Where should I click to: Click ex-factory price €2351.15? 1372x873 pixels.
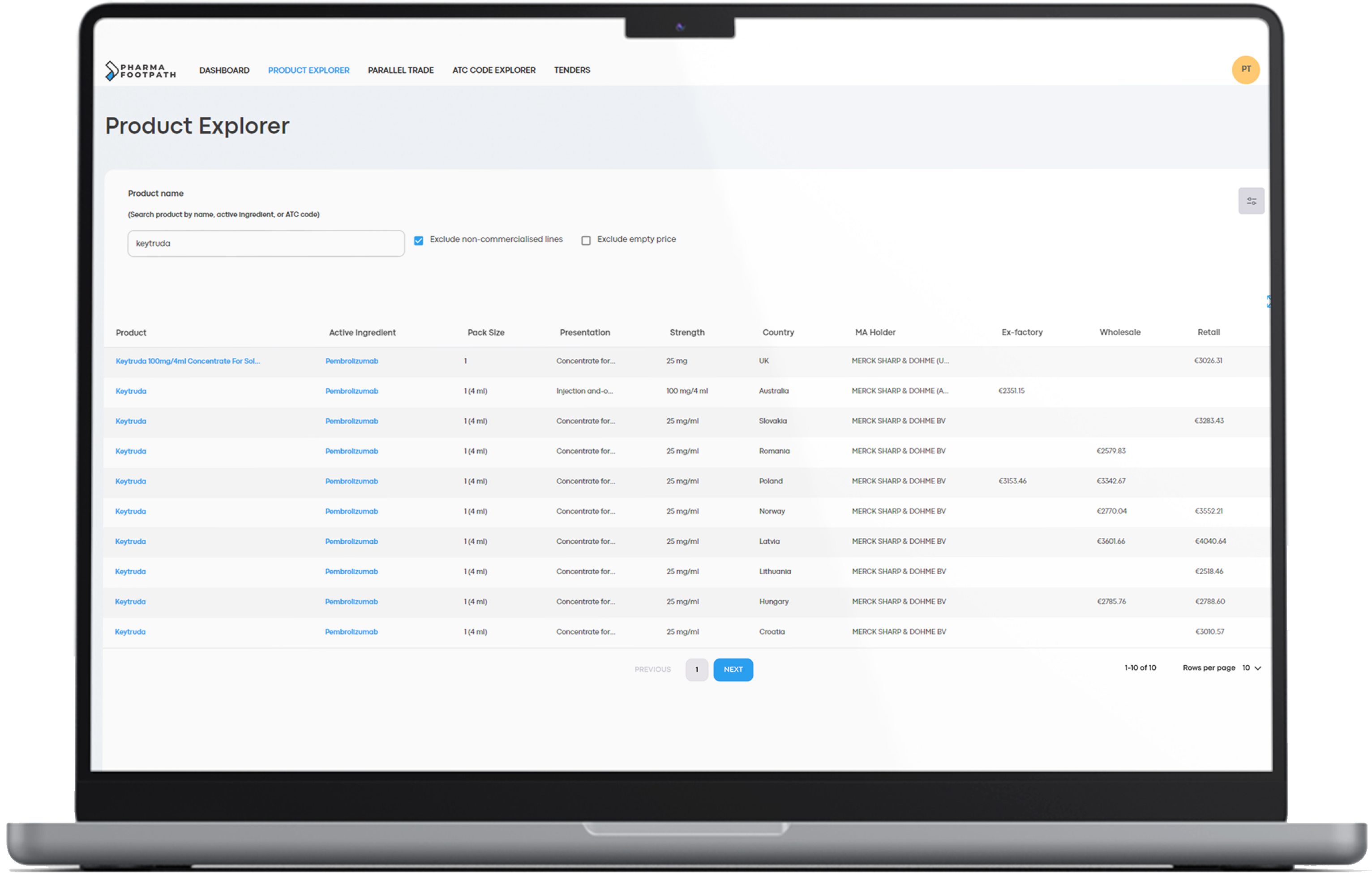[1012, 391]
